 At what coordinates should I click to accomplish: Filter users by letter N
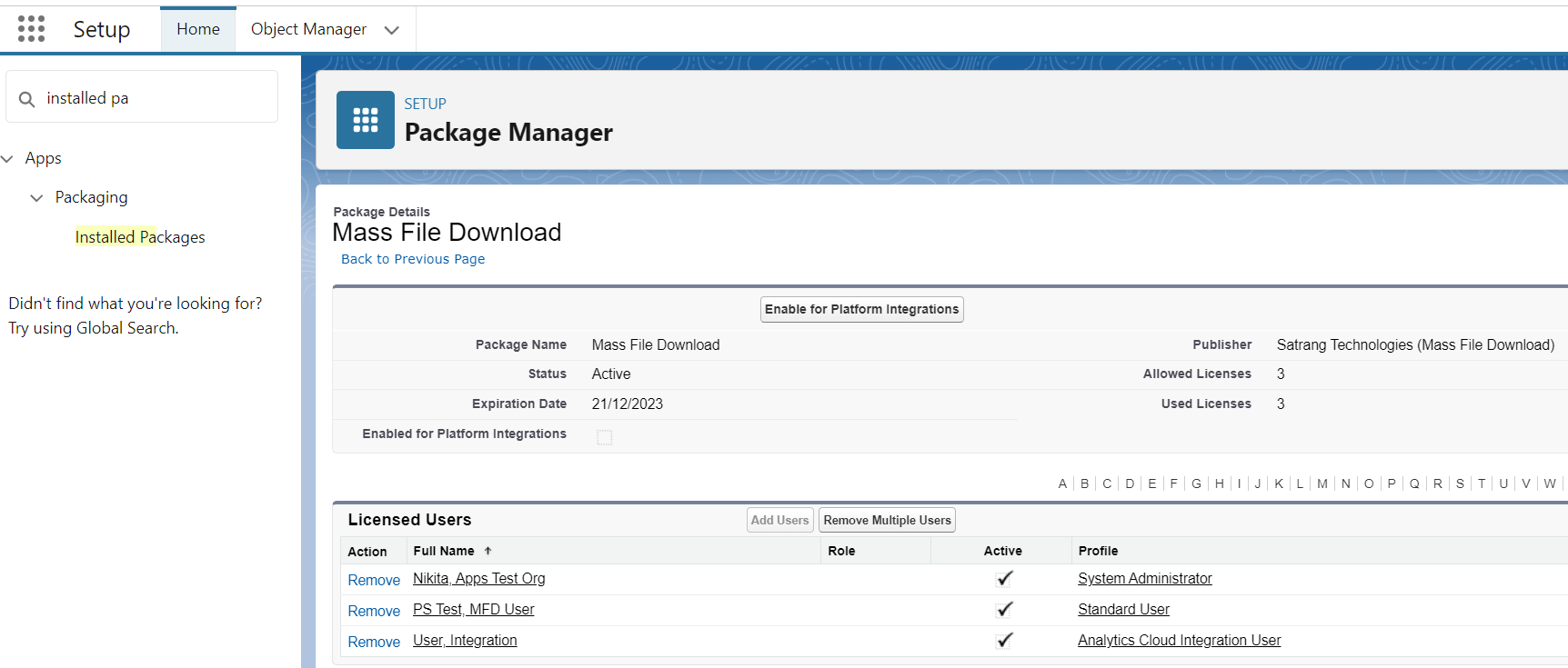[1346, 484]
